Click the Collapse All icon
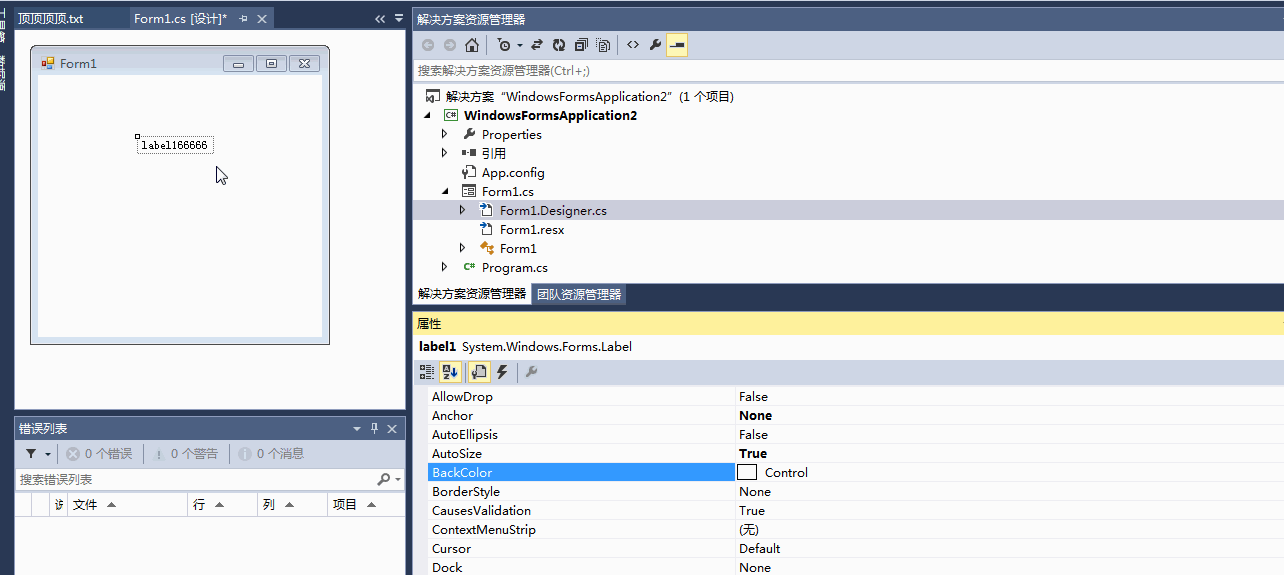Viewport: 1284px width, 575px height. tap(581, 45)
